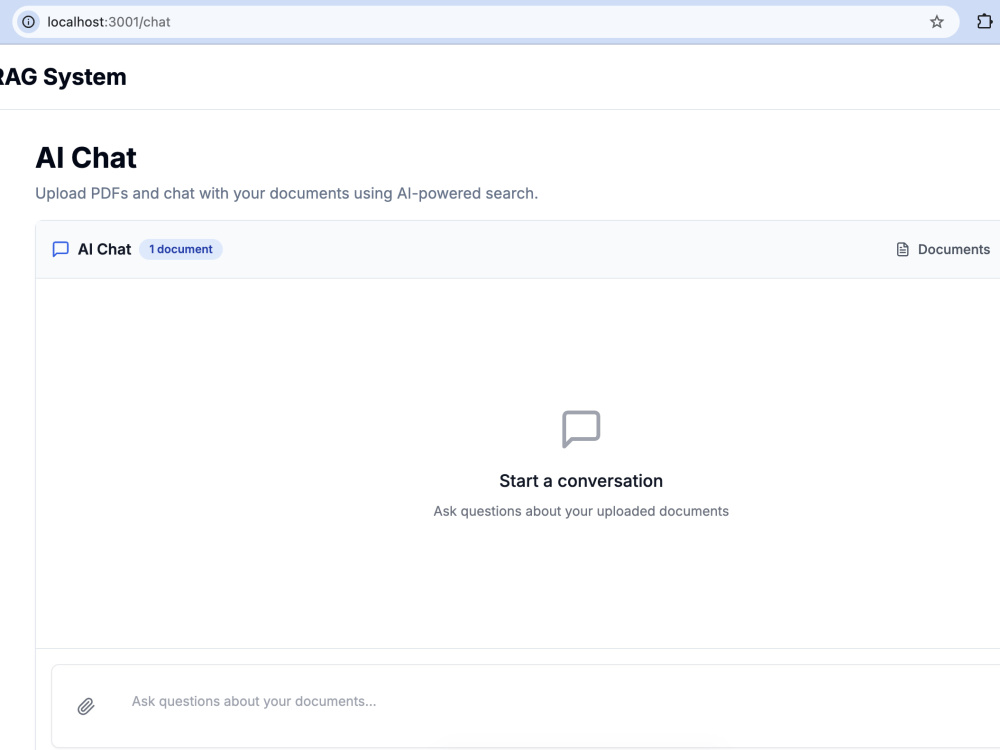Click the RAG System header title

coord(62,77)
